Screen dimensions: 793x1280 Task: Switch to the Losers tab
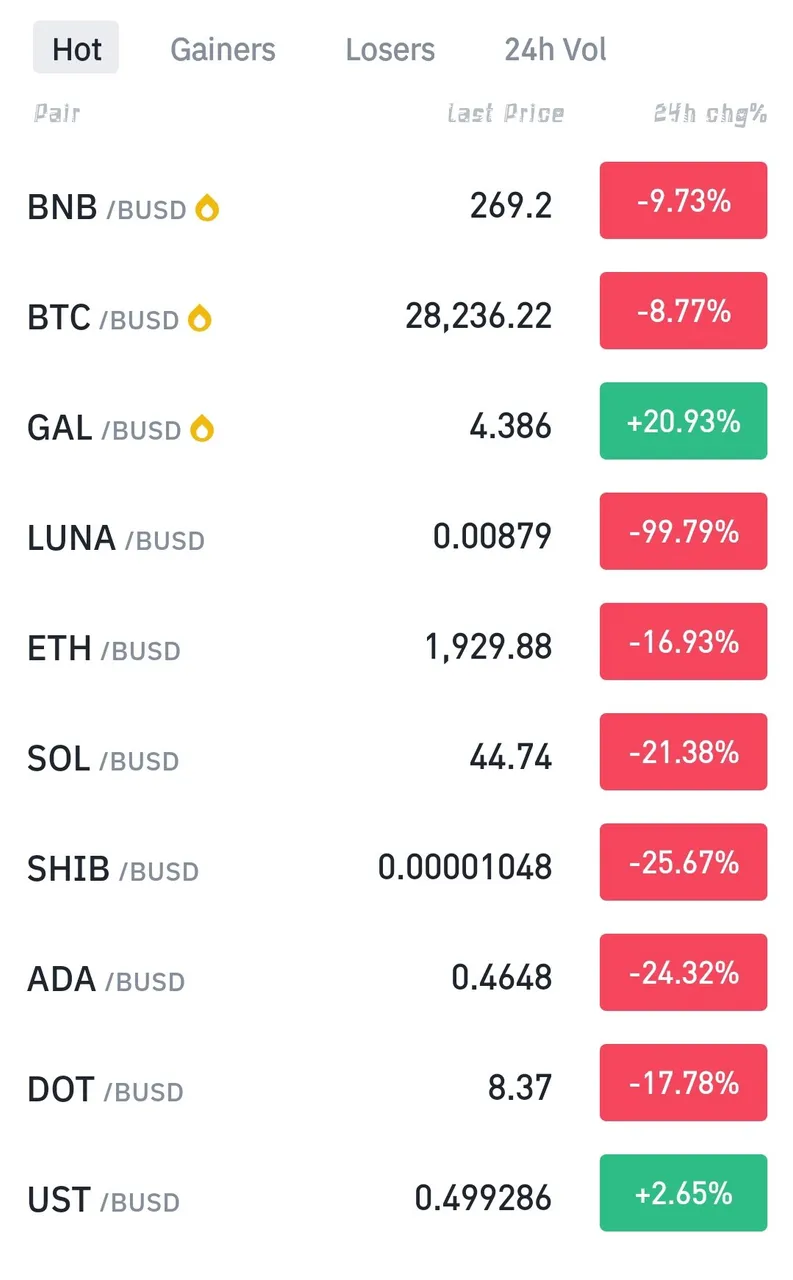390,49
